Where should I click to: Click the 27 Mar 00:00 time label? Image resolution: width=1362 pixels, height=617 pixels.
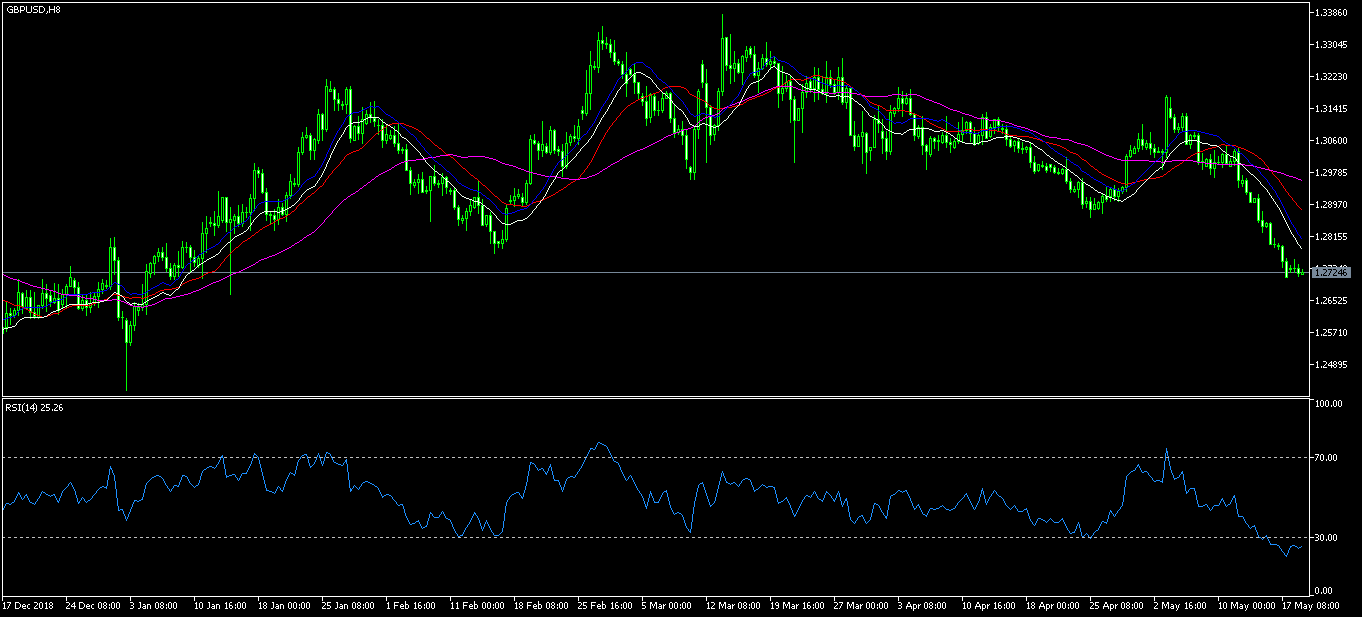(861, 606)
